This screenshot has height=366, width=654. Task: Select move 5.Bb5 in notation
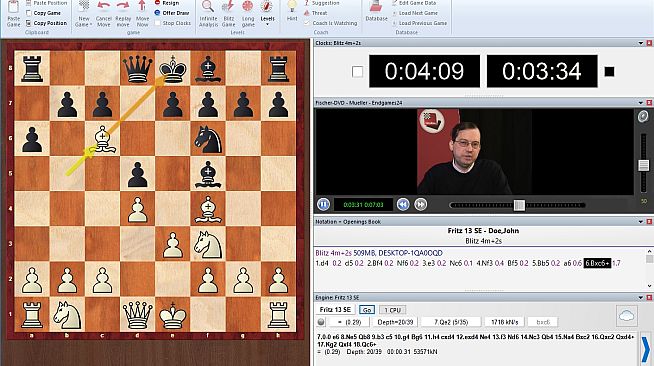pyautogui.click(x=541, y=263)
